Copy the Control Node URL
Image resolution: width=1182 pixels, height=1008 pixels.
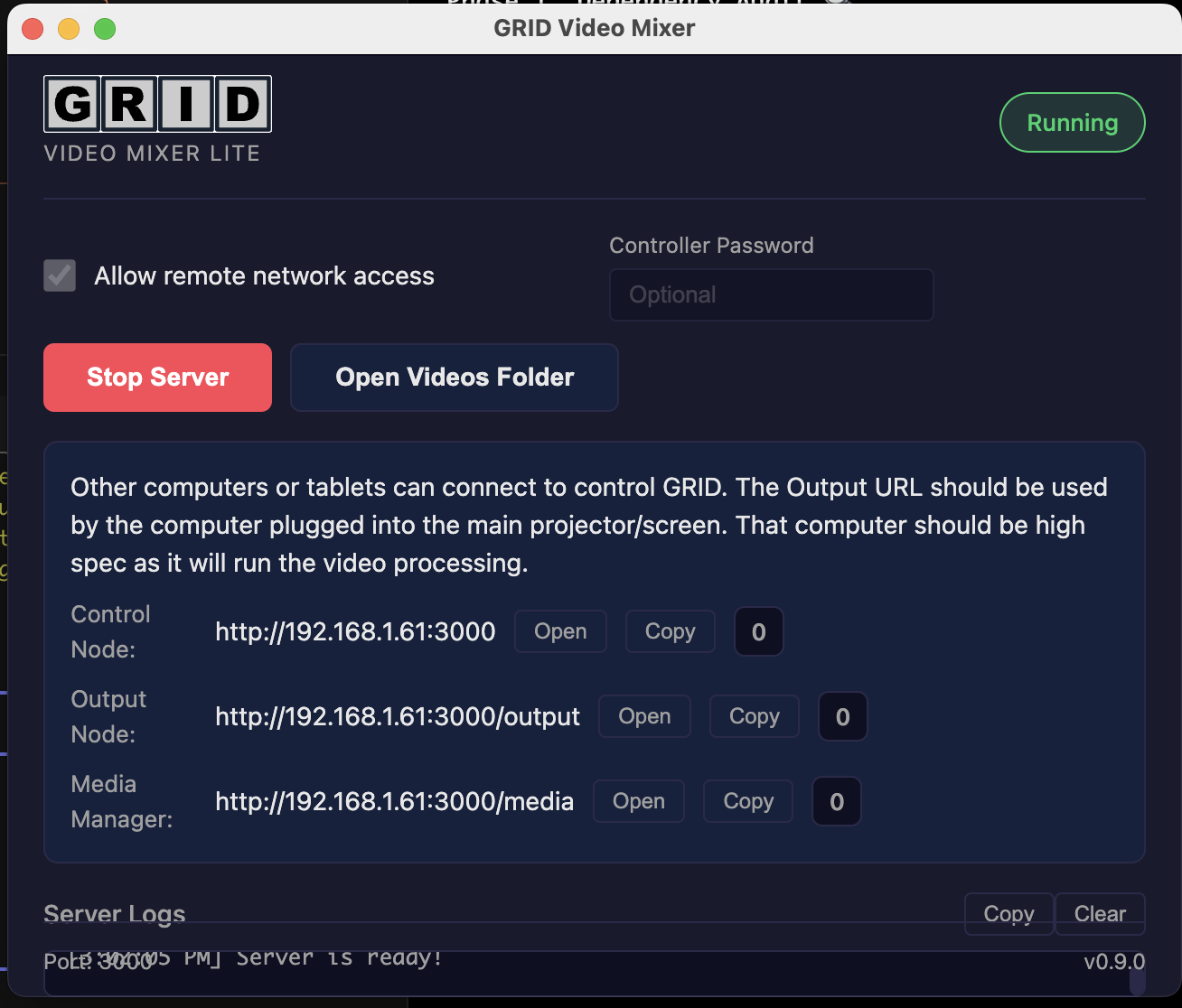click(670, 631)
